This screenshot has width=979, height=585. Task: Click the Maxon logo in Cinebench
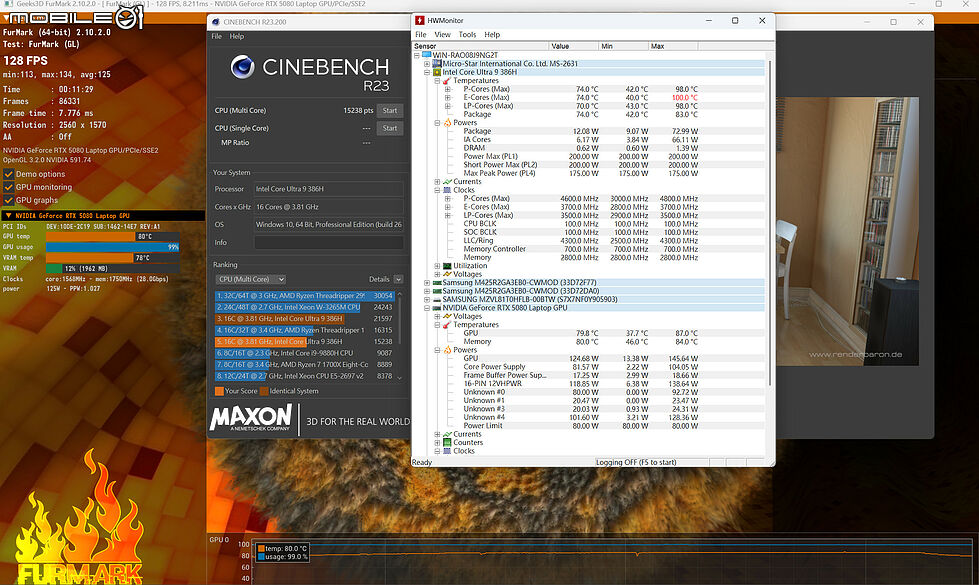(x=251, y=417)
